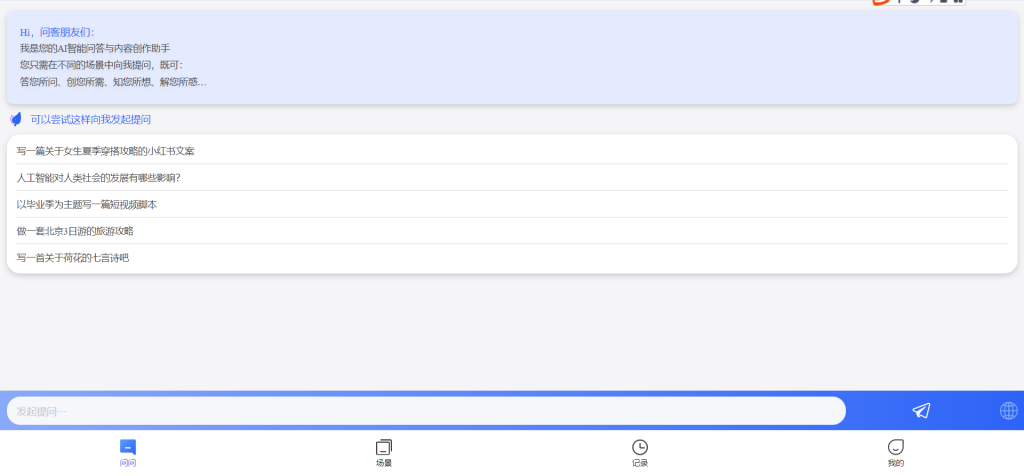Choose the 人工智能对人类社会 influence question
The height and width of the screenshot is (476, 1024).
[512, 178]
